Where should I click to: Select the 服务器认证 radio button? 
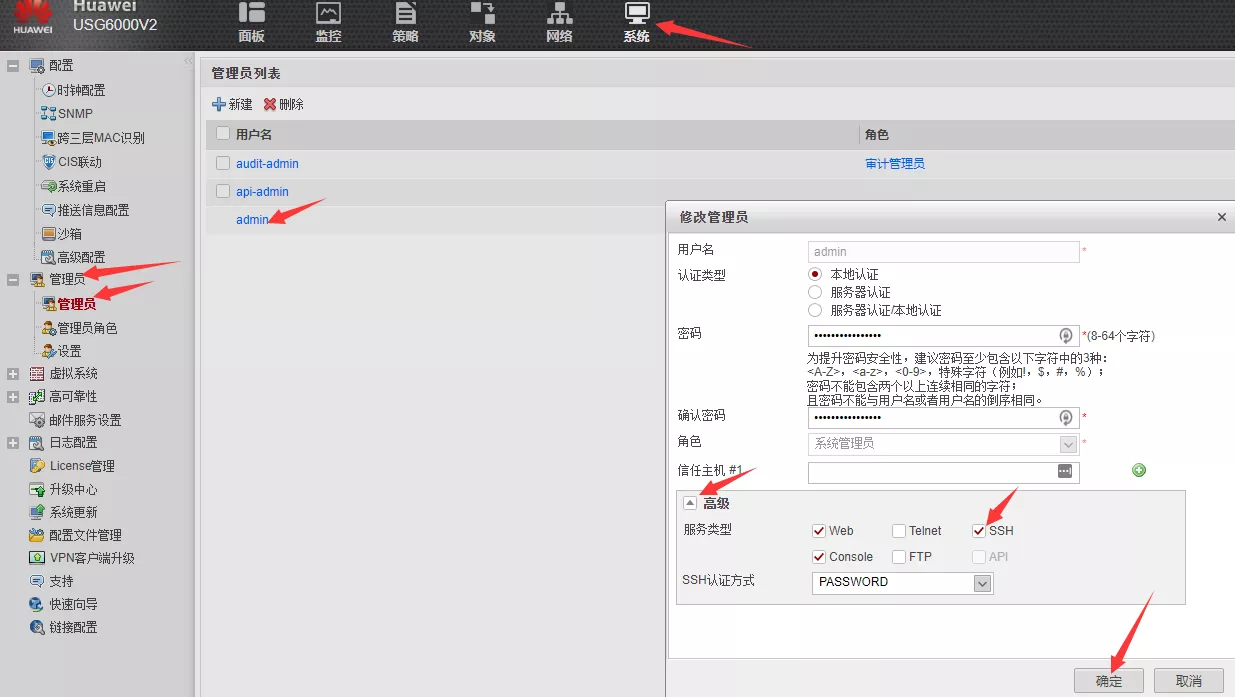pyautogui.click(x=815, y=292)
